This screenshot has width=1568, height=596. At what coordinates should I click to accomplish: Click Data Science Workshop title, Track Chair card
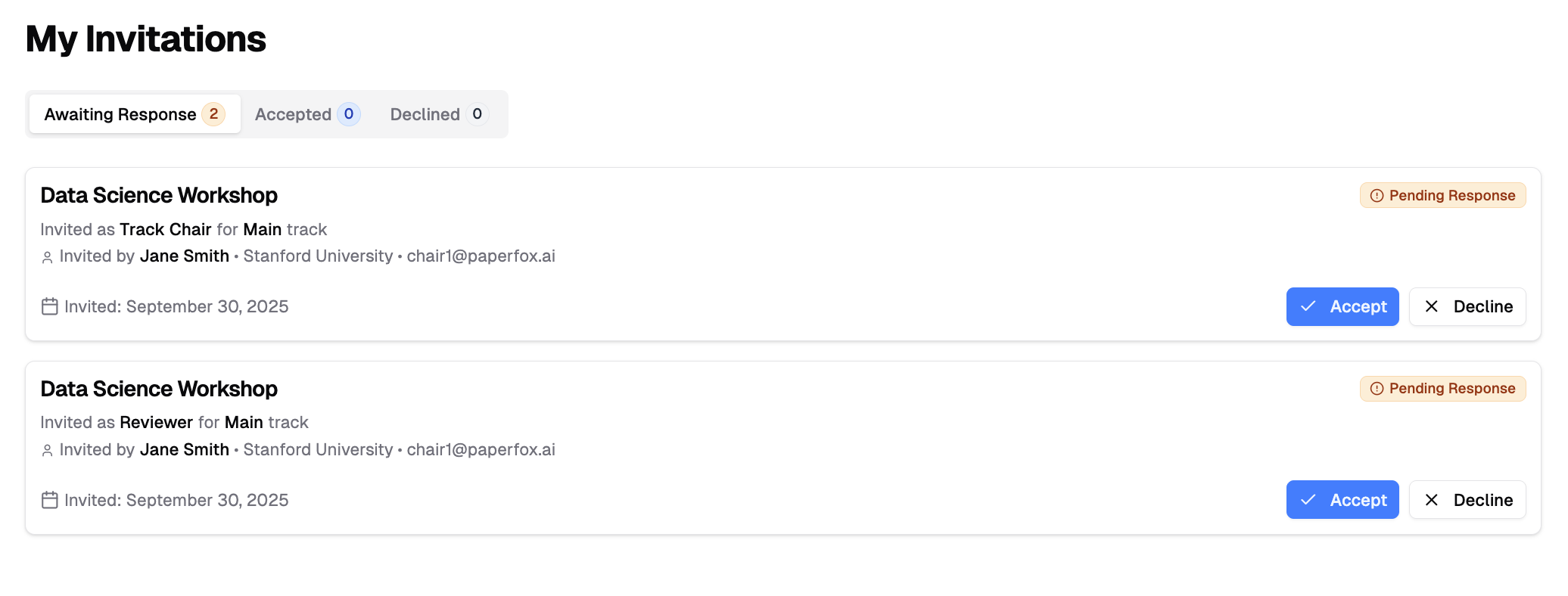(159, 195)
